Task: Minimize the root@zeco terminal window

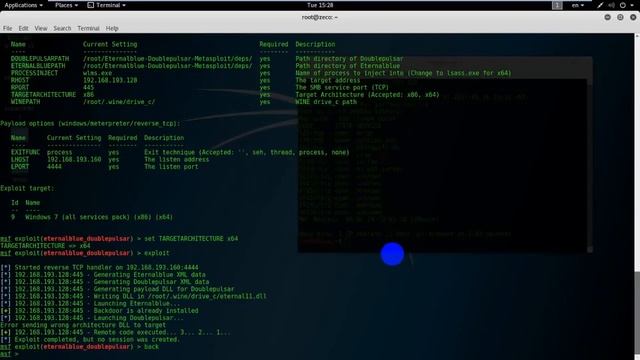Action: coord(607,17)
